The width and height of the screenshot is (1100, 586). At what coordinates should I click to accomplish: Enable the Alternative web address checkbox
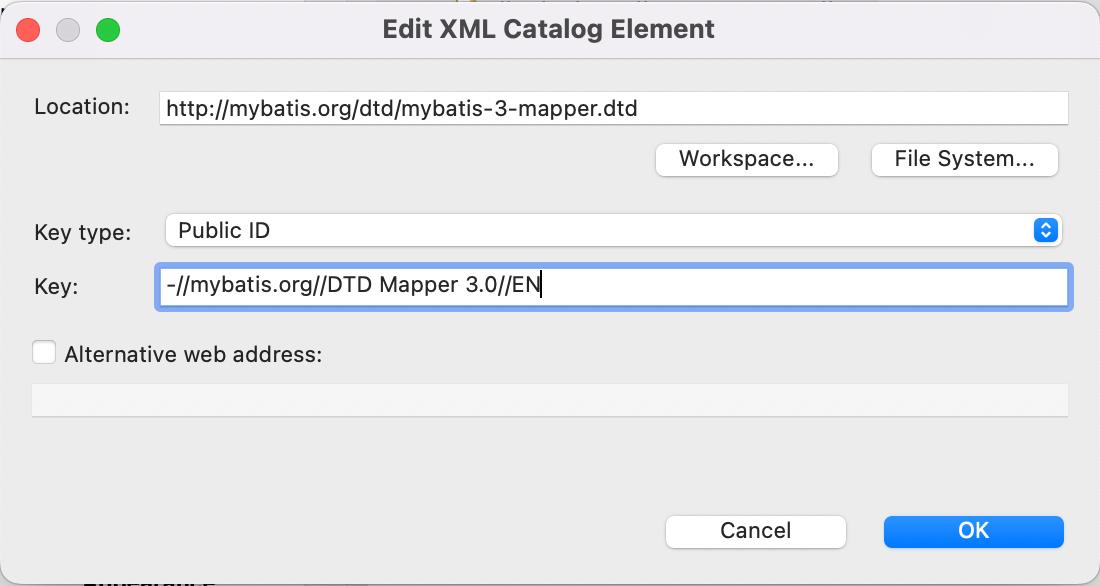44,352
